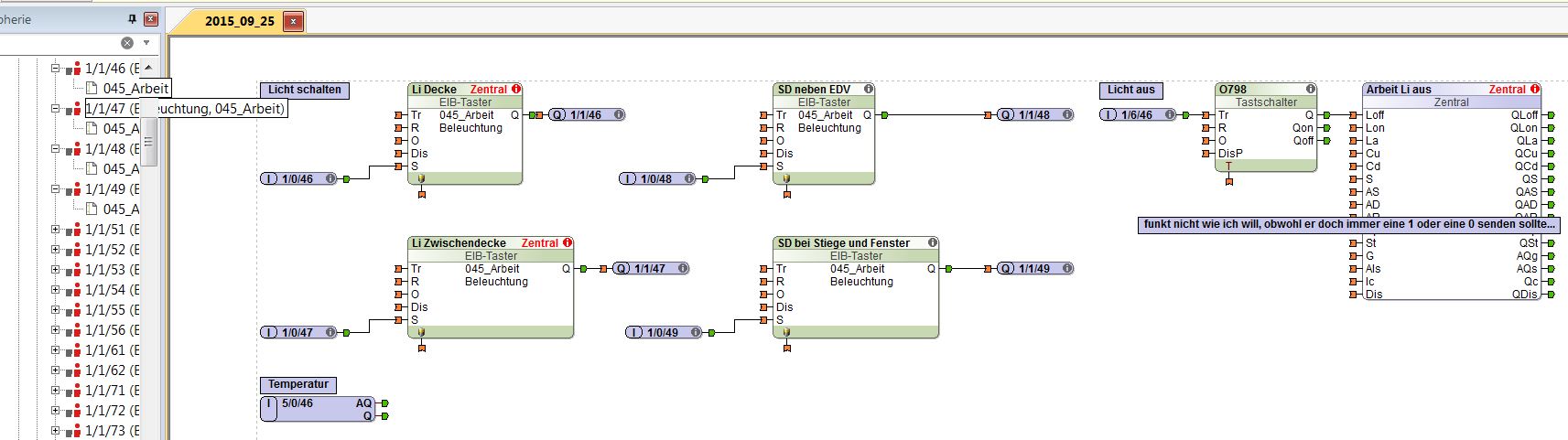Click info icon on SD neben EDV block

(869, 90)
